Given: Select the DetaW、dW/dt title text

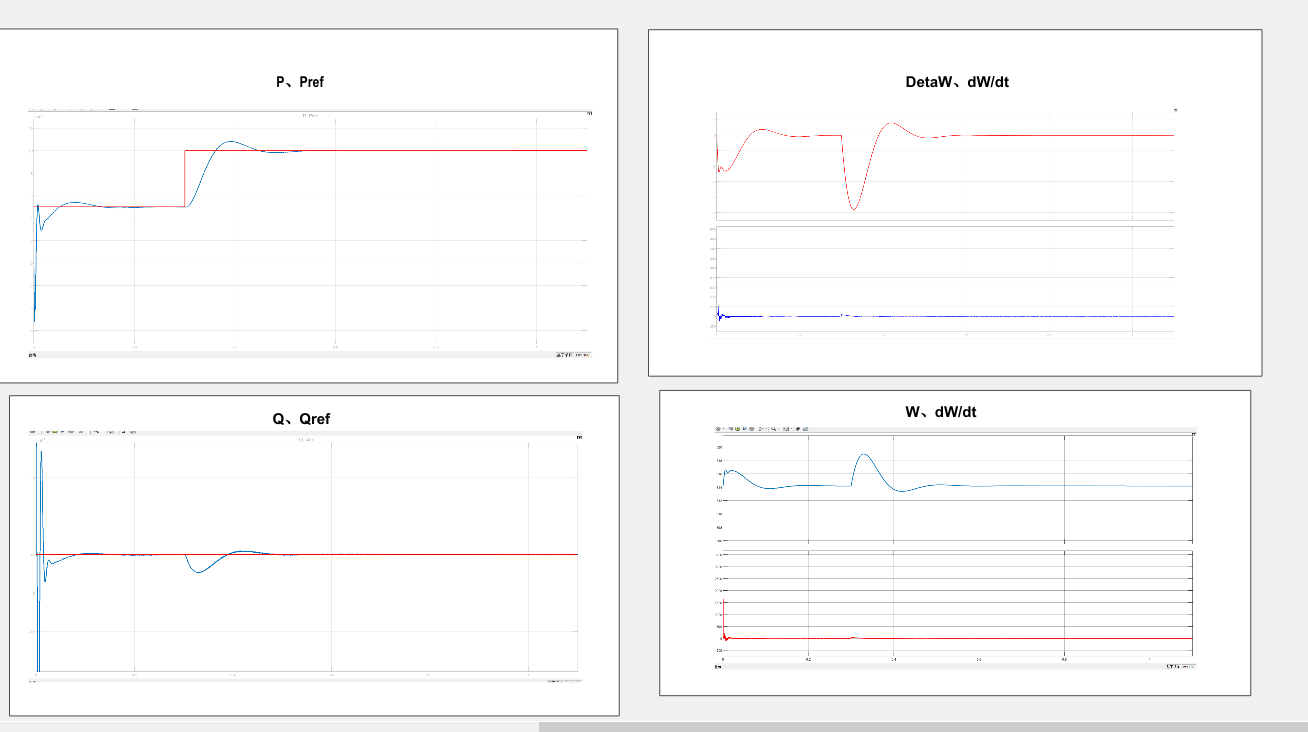Looking at the screenshot, I should [957, 82].
